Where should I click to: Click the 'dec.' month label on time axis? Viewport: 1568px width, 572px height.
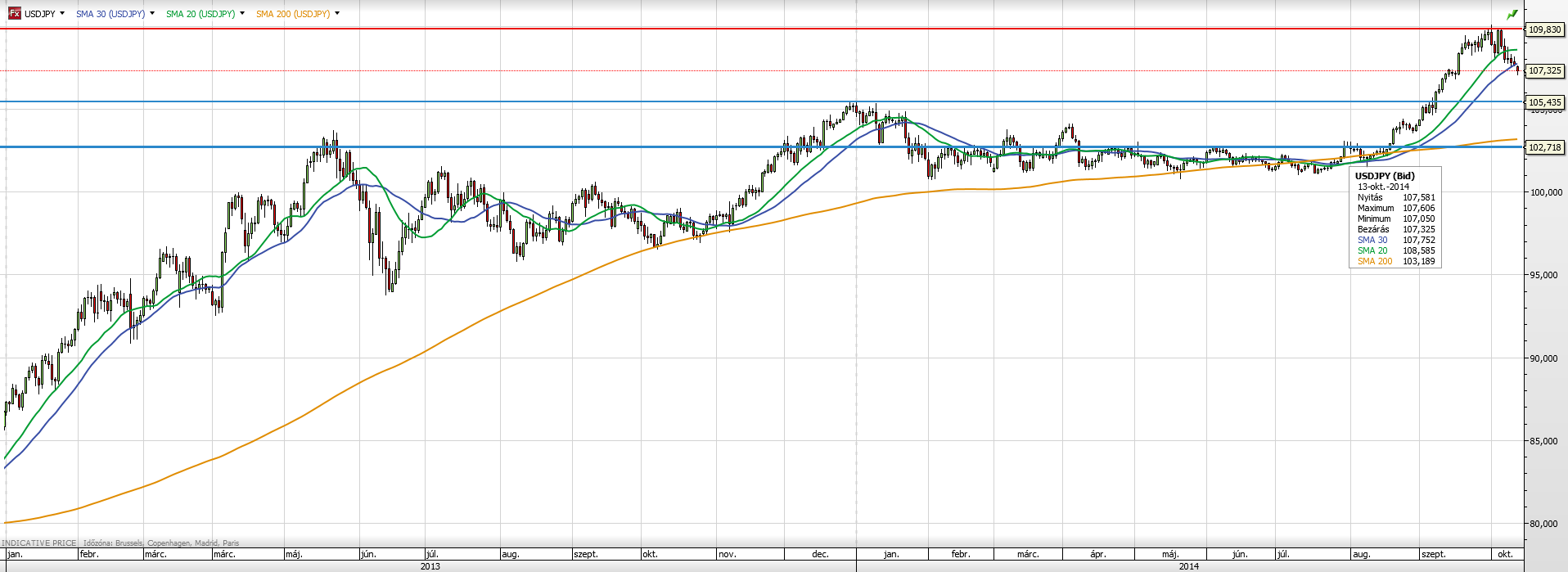click(x=820, y=554)
